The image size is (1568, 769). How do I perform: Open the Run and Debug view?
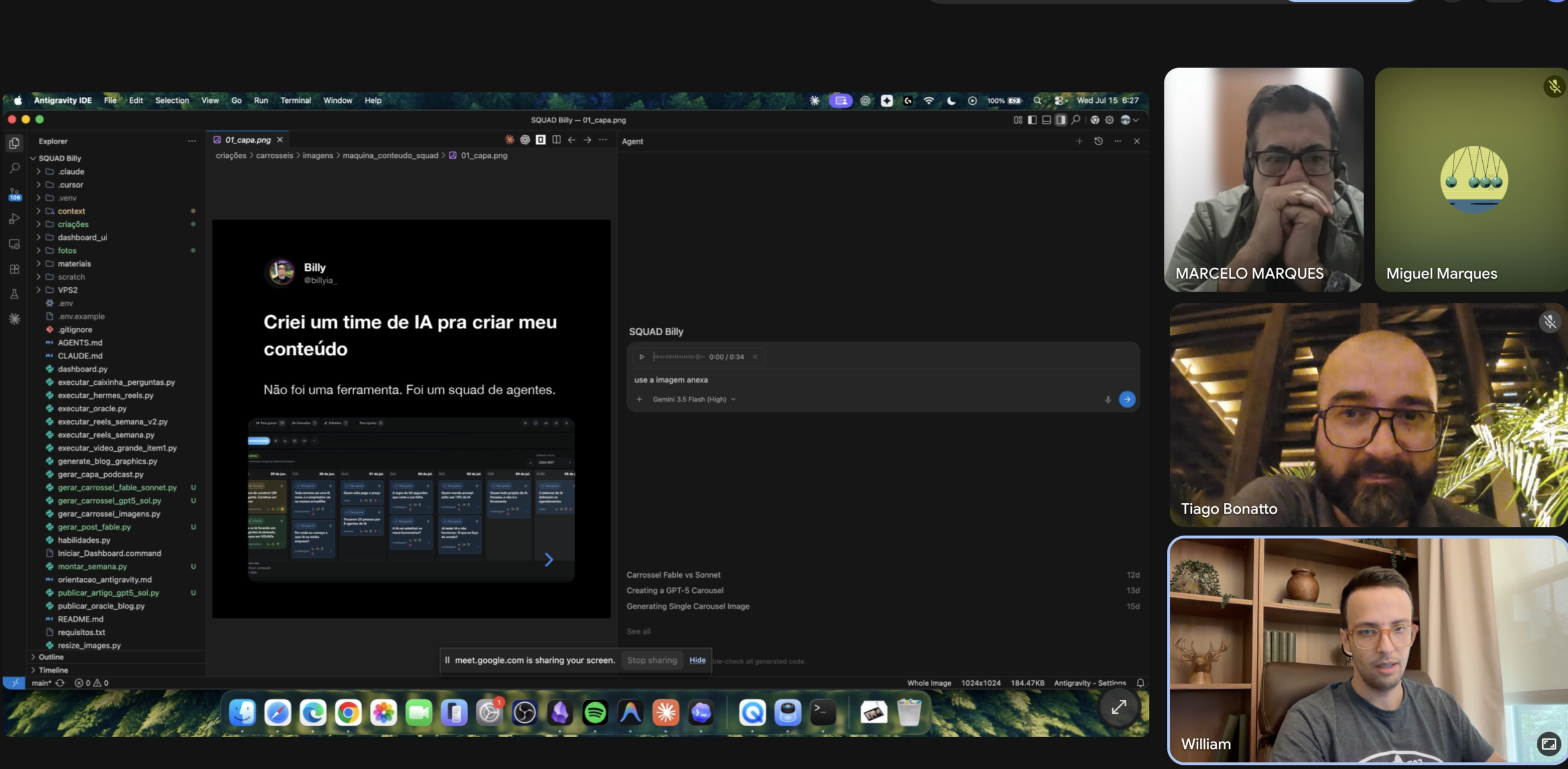(x=15, y=219)
